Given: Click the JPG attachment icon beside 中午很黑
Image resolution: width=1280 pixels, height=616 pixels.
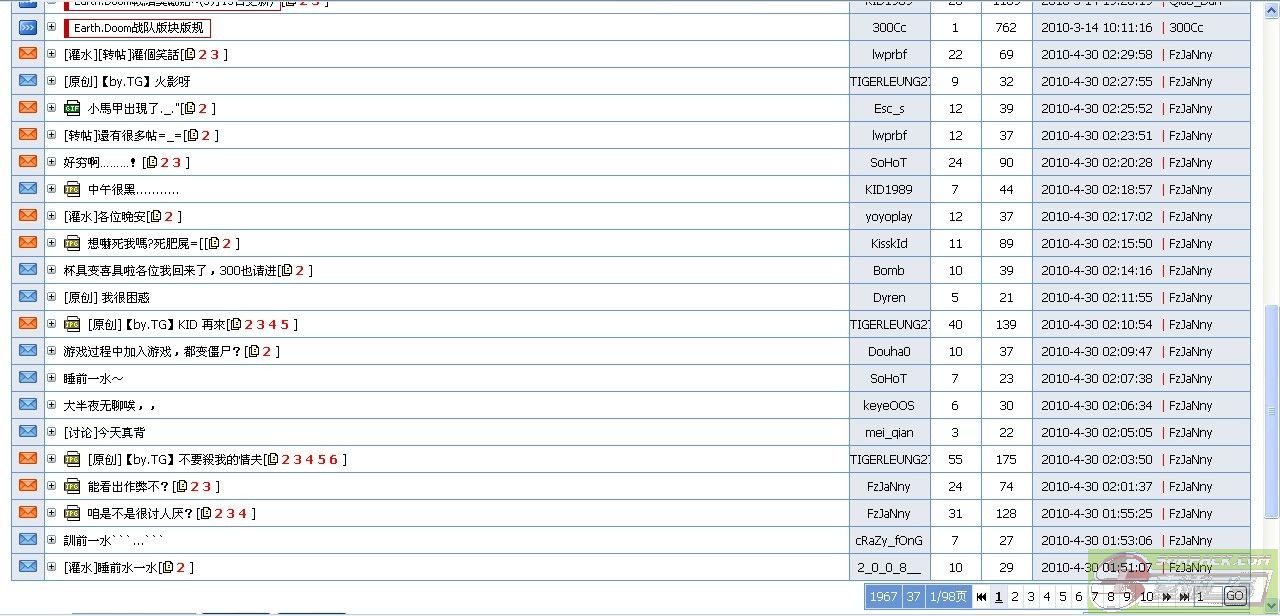Looking at the screenshot, I should pyautogui.click(x=72, y=189).
